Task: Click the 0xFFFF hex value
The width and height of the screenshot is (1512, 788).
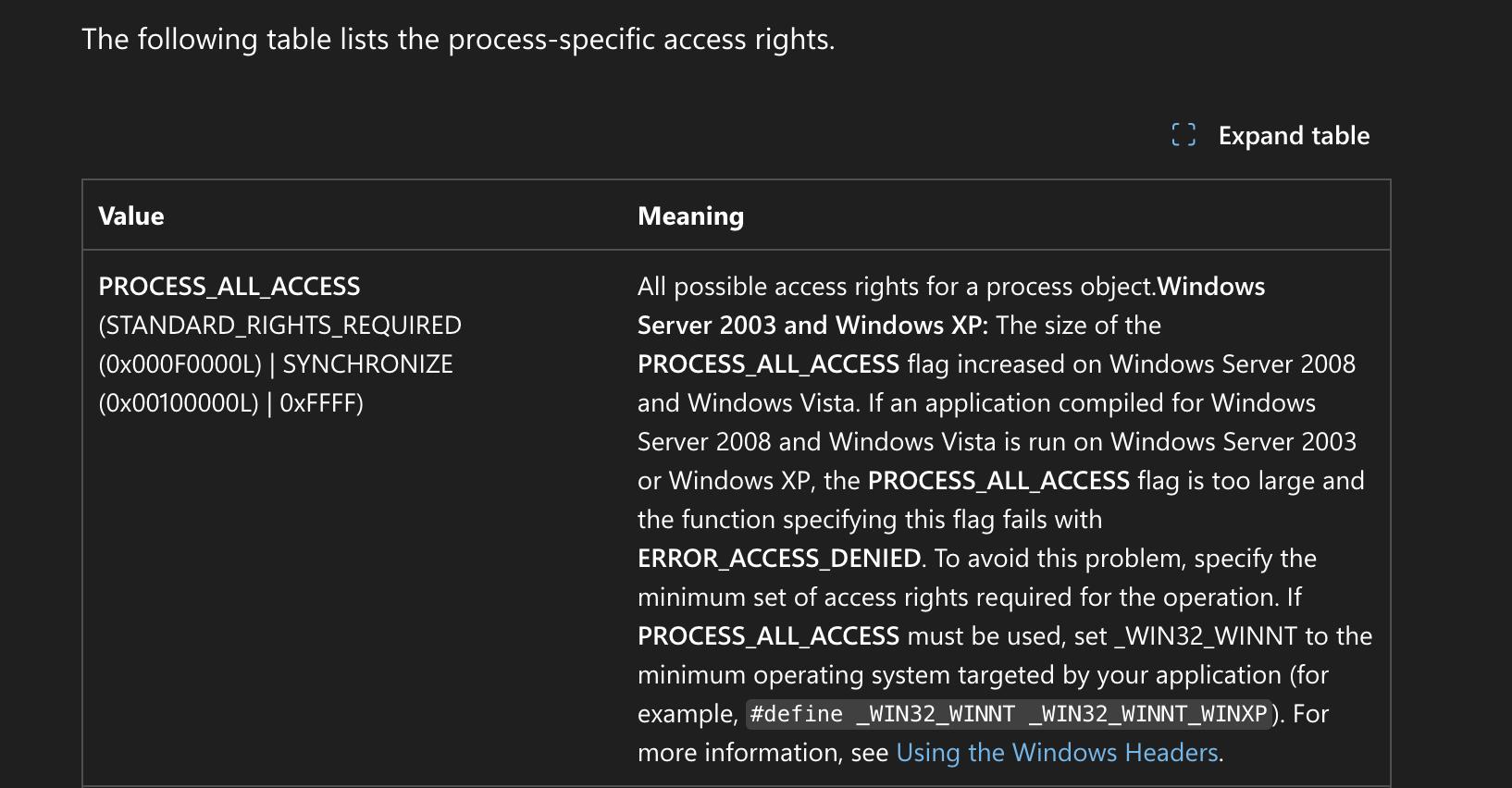Action: coord(321,403)
